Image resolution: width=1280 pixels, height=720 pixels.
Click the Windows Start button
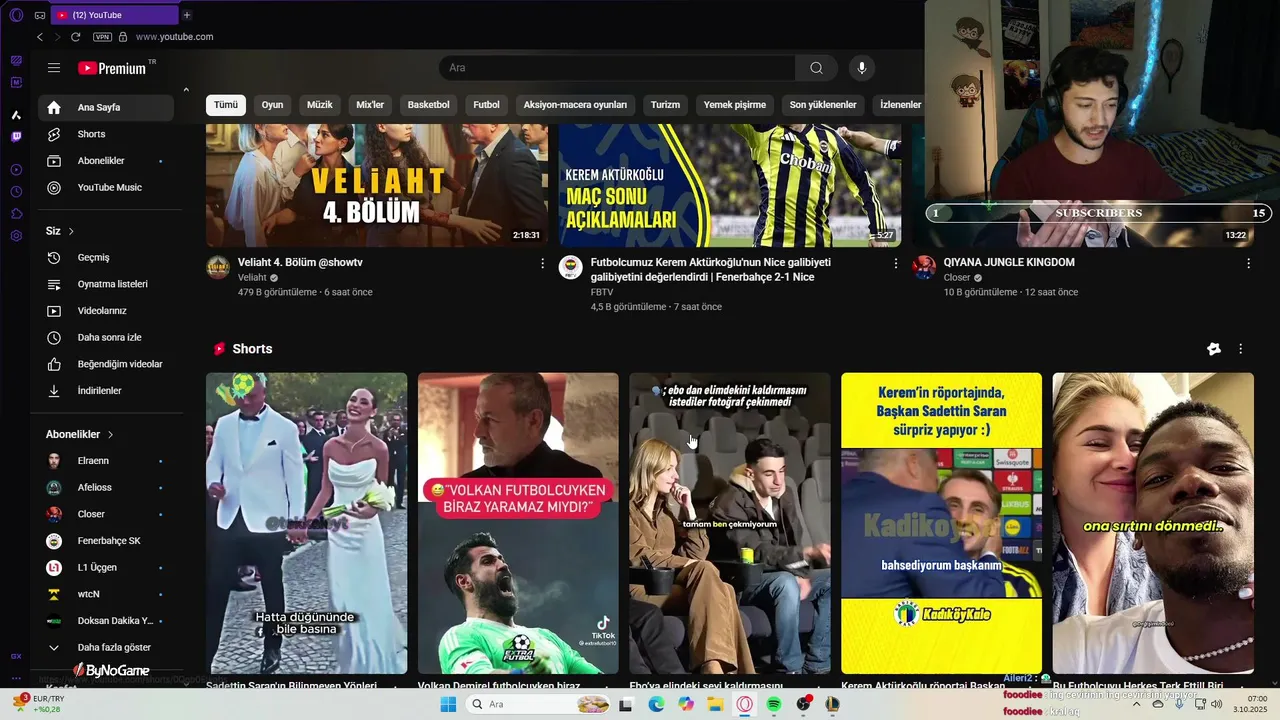click(x=448, y=704)
